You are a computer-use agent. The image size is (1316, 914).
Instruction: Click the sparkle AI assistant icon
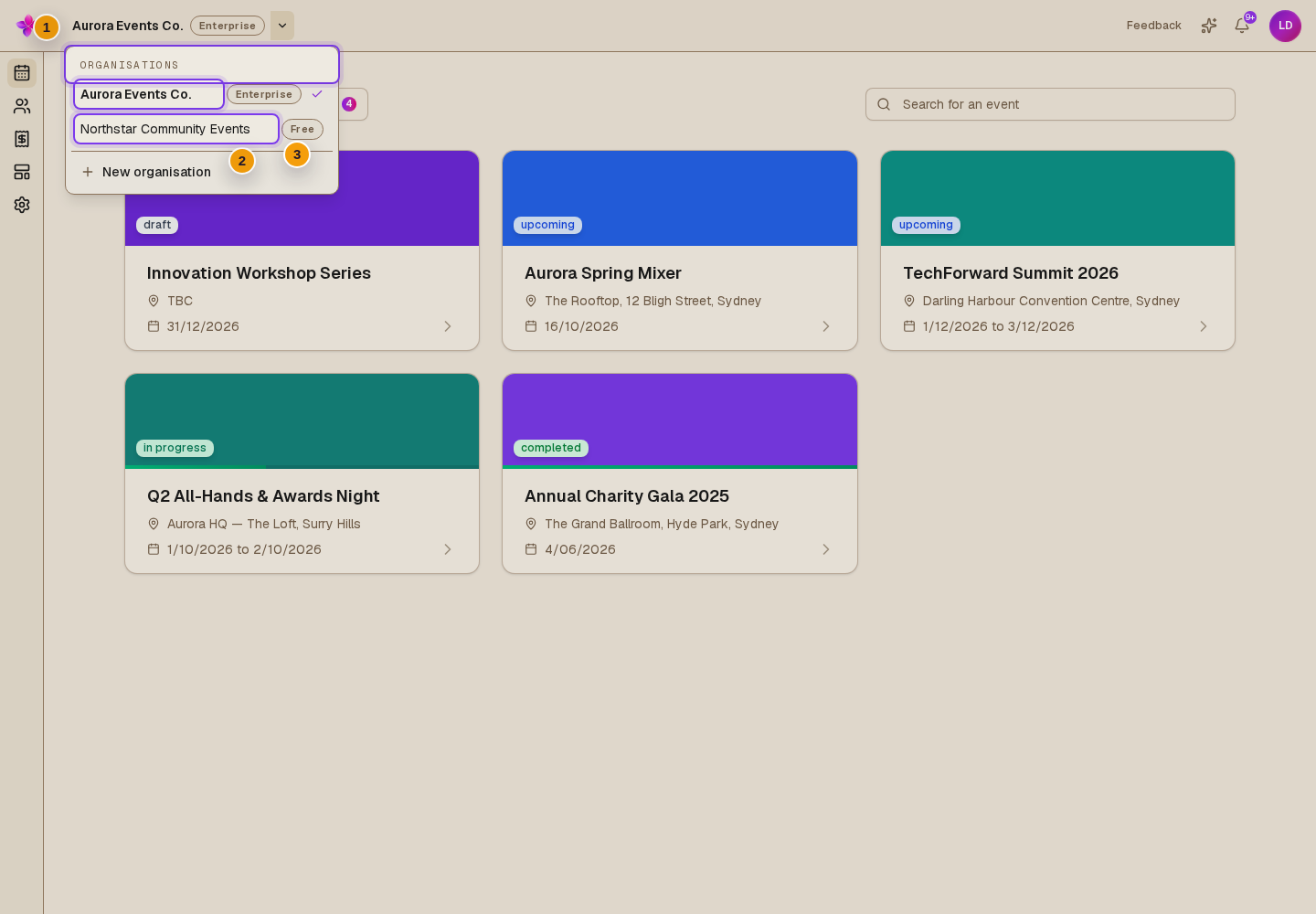[x=1209, y=26]
